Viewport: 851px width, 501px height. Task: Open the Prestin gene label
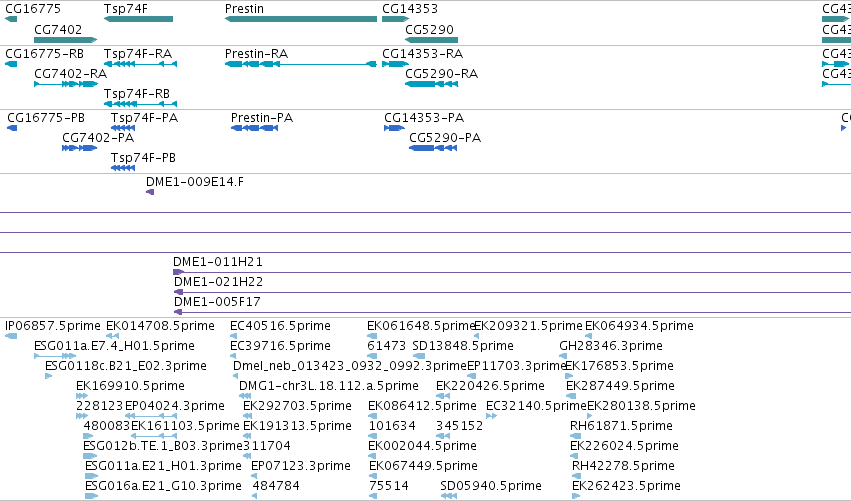point(244,9)
